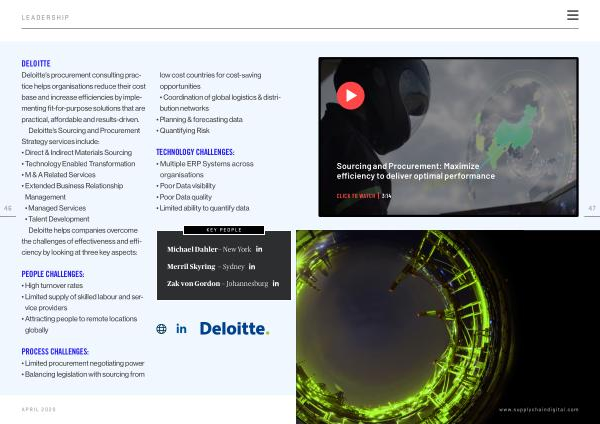Open www.supplychaindigital.com link
The width and height of the screenshot is (600, 424).
tap(538, 410)
